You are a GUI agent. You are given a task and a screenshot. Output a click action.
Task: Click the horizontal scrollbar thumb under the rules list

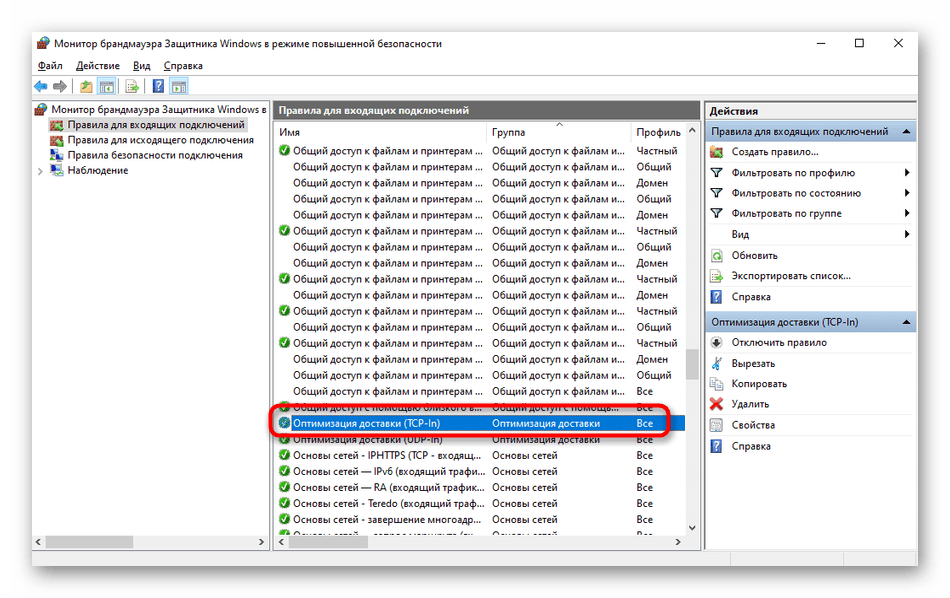328,542
